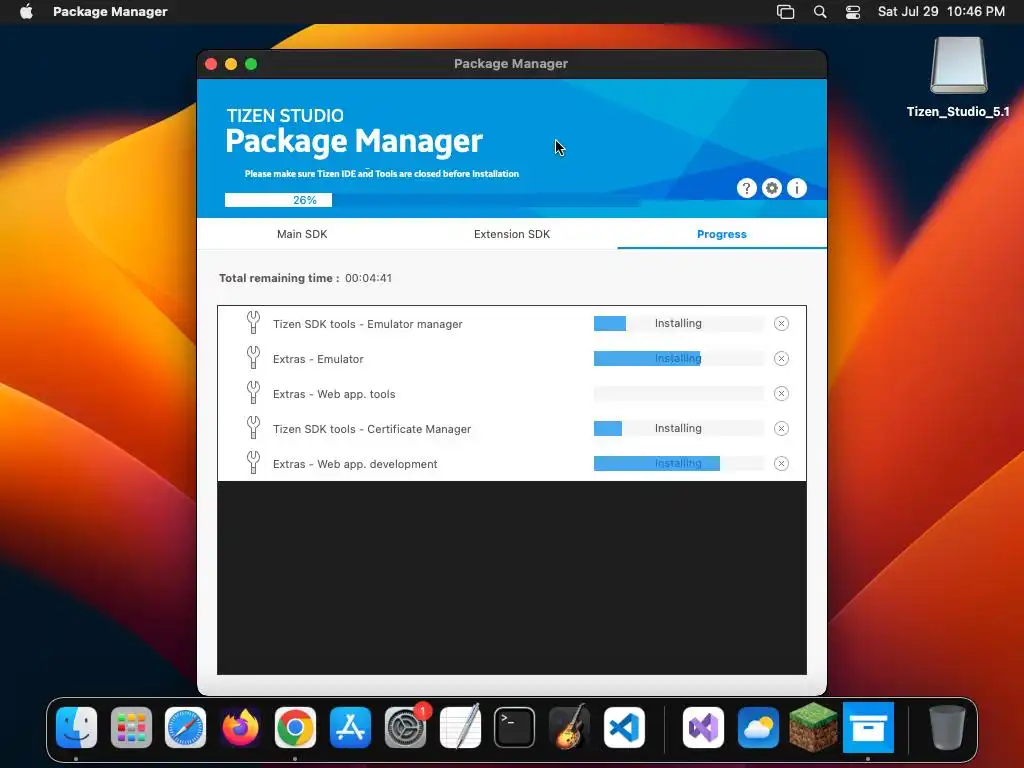Click the Emulator manager Installing progress bar
This screenshot has width=1024, height=768.
(679, 323)
